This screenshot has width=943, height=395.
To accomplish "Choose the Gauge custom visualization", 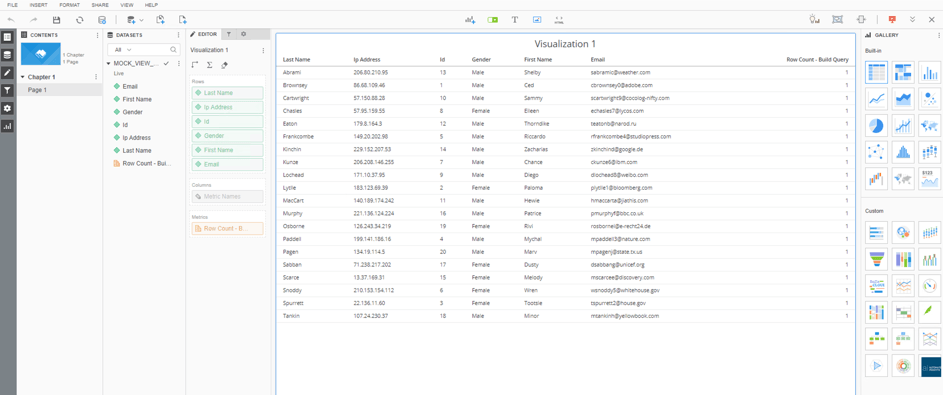I will tap(930, 285).
